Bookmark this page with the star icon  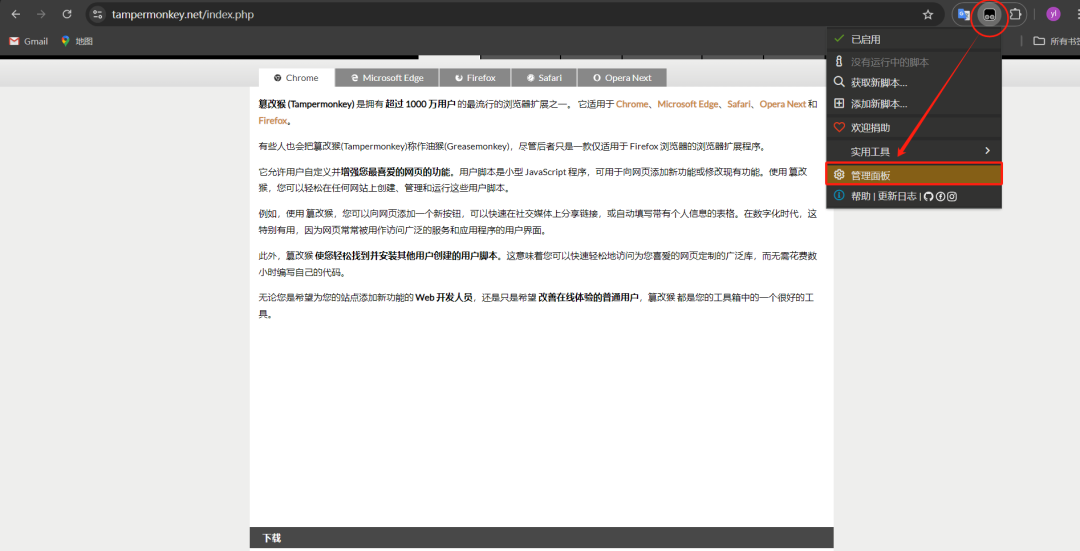(x=928, y=14)
